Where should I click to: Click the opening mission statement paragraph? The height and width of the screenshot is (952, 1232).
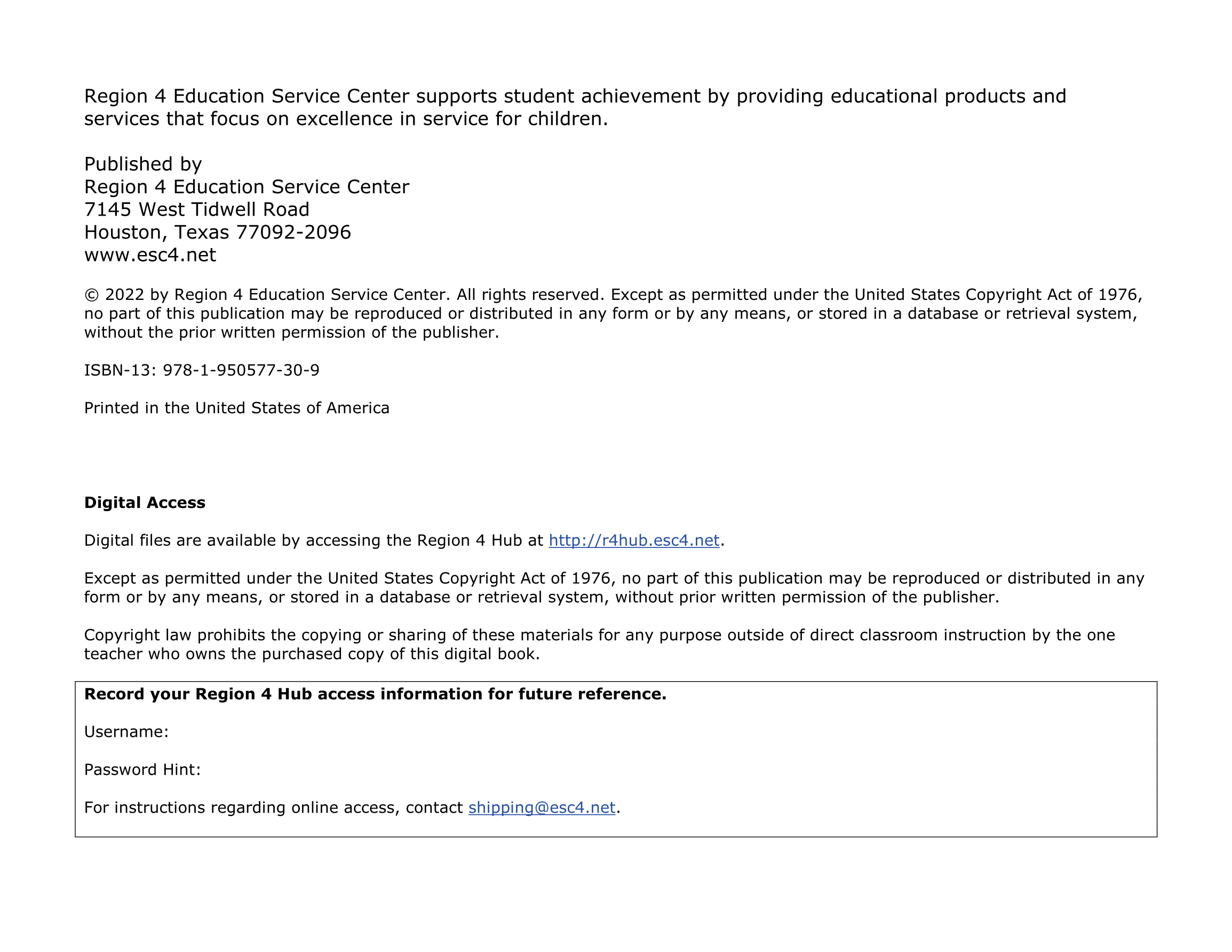click(x=574, y=107)
